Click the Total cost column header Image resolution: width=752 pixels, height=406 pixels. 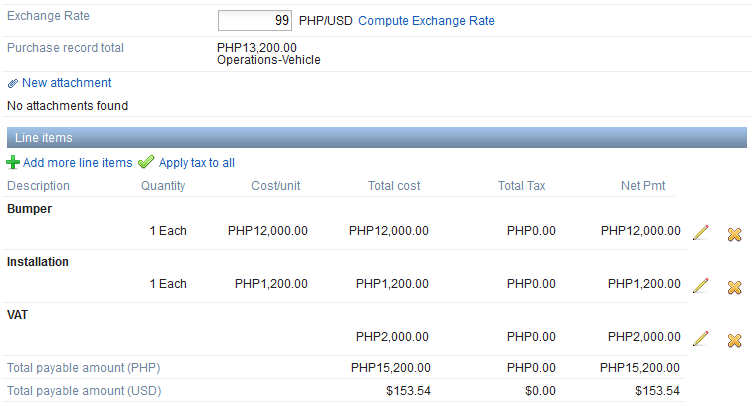tap(394, 186)
